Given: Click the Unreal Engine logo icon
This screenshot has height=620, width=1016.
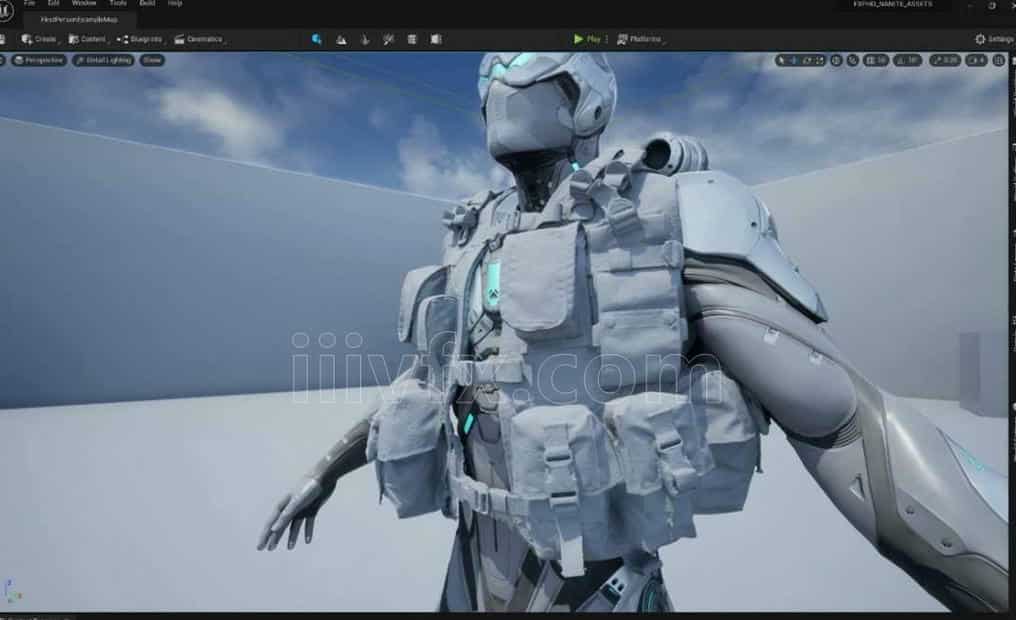Looking at the screenshot, I should pos(5,11).
